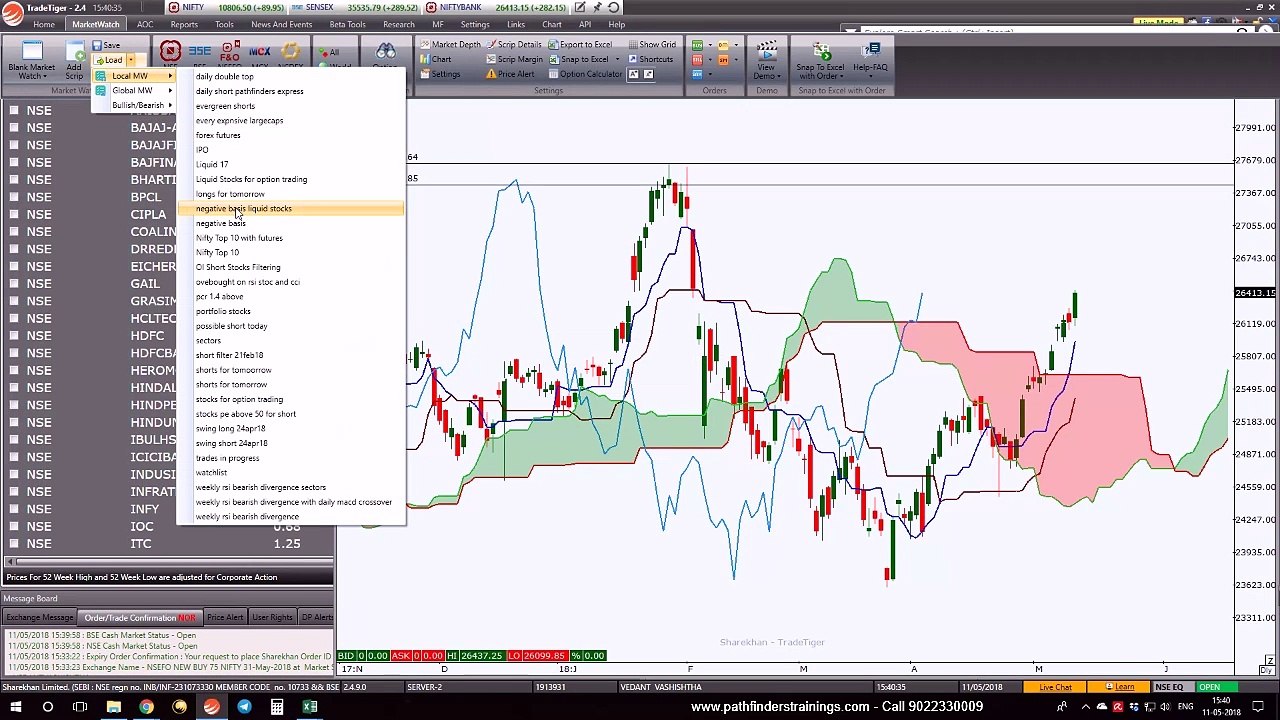Toggle checkbox for BPCL row
This screenshot has width=1280, height=720.
pyautogui.click(x=14, y=197)
